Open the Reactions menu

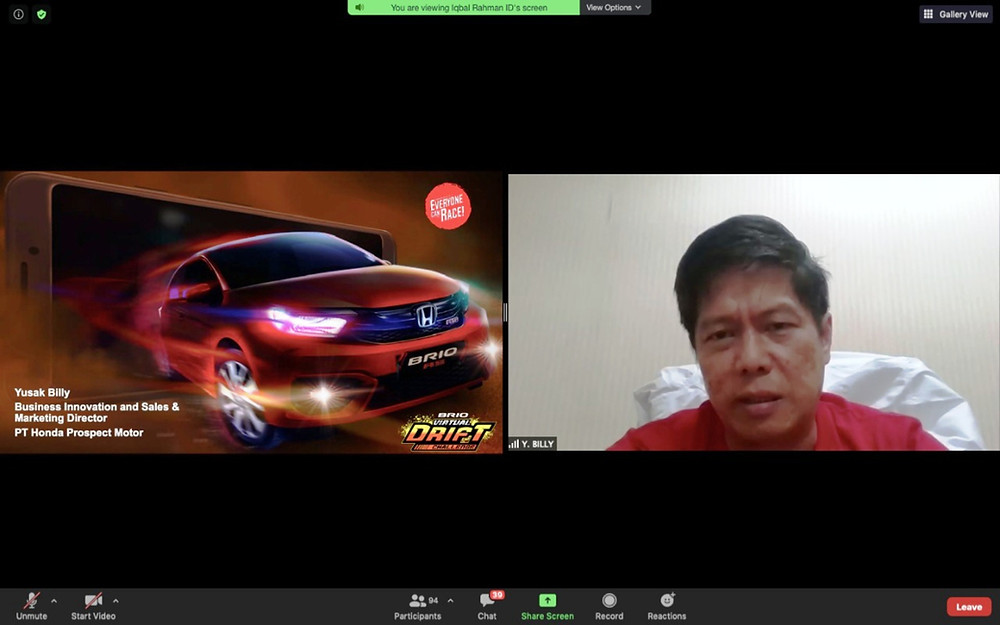pos(666,606)
